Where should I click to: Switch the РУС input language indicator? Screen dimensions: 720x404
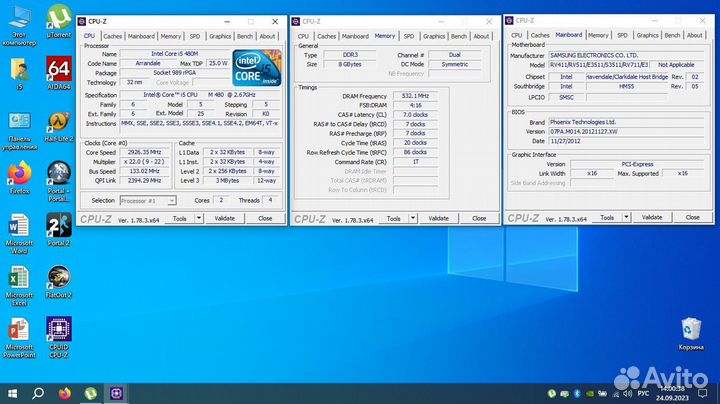point(643,394)
